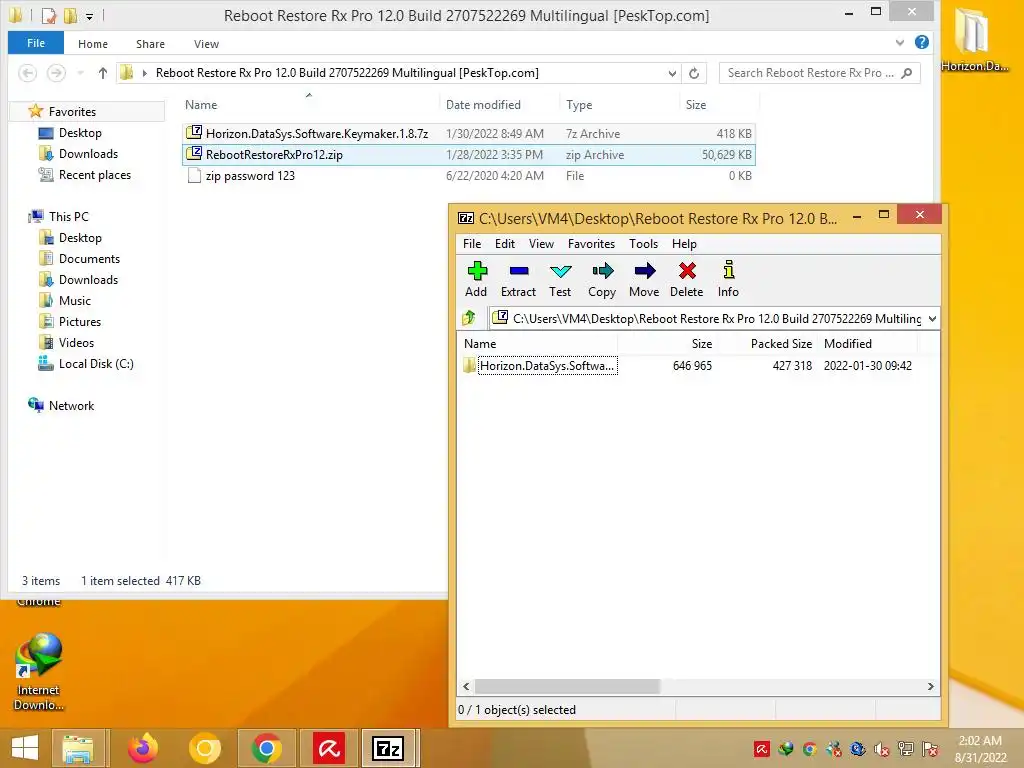Screen dimensions: 1024x768
Task: Click the 7-Zip Add toolbar icon
Action: pos(477,270)
